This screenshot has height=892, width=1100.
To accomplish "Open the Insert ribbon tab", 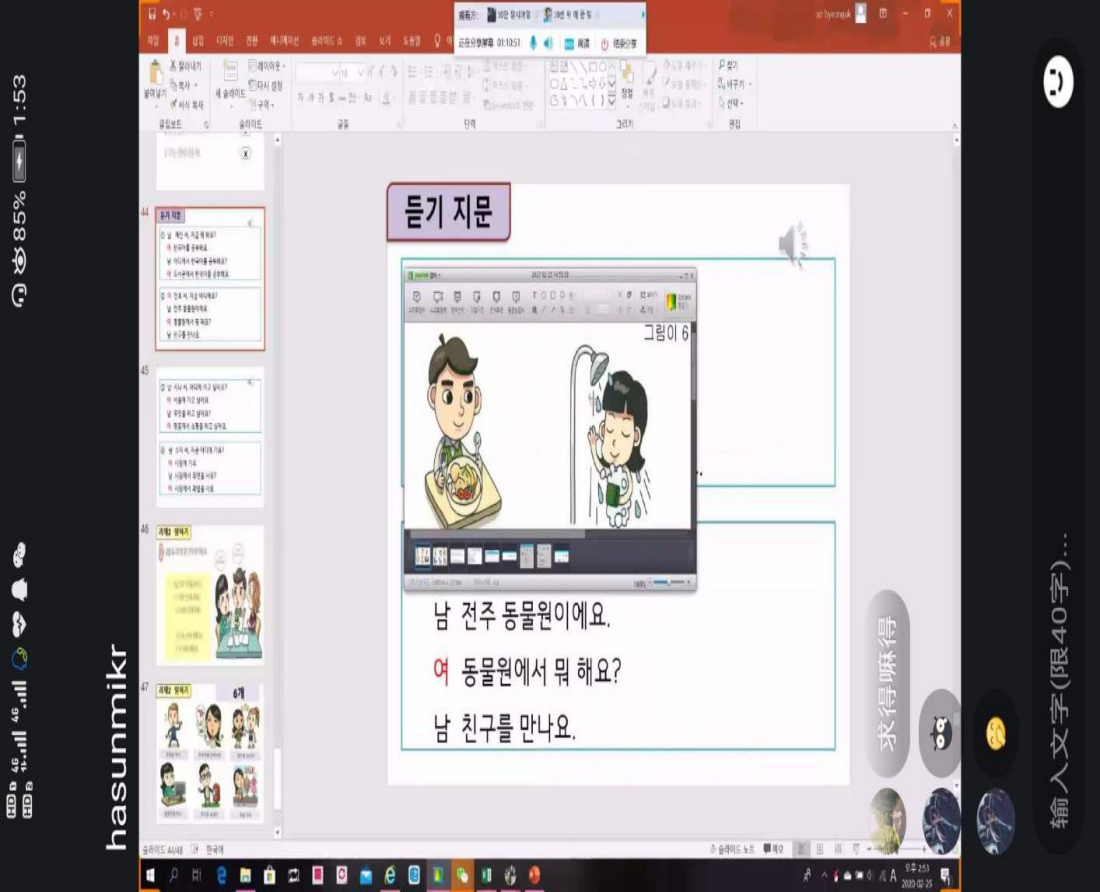I will click(x=198, y=41).
